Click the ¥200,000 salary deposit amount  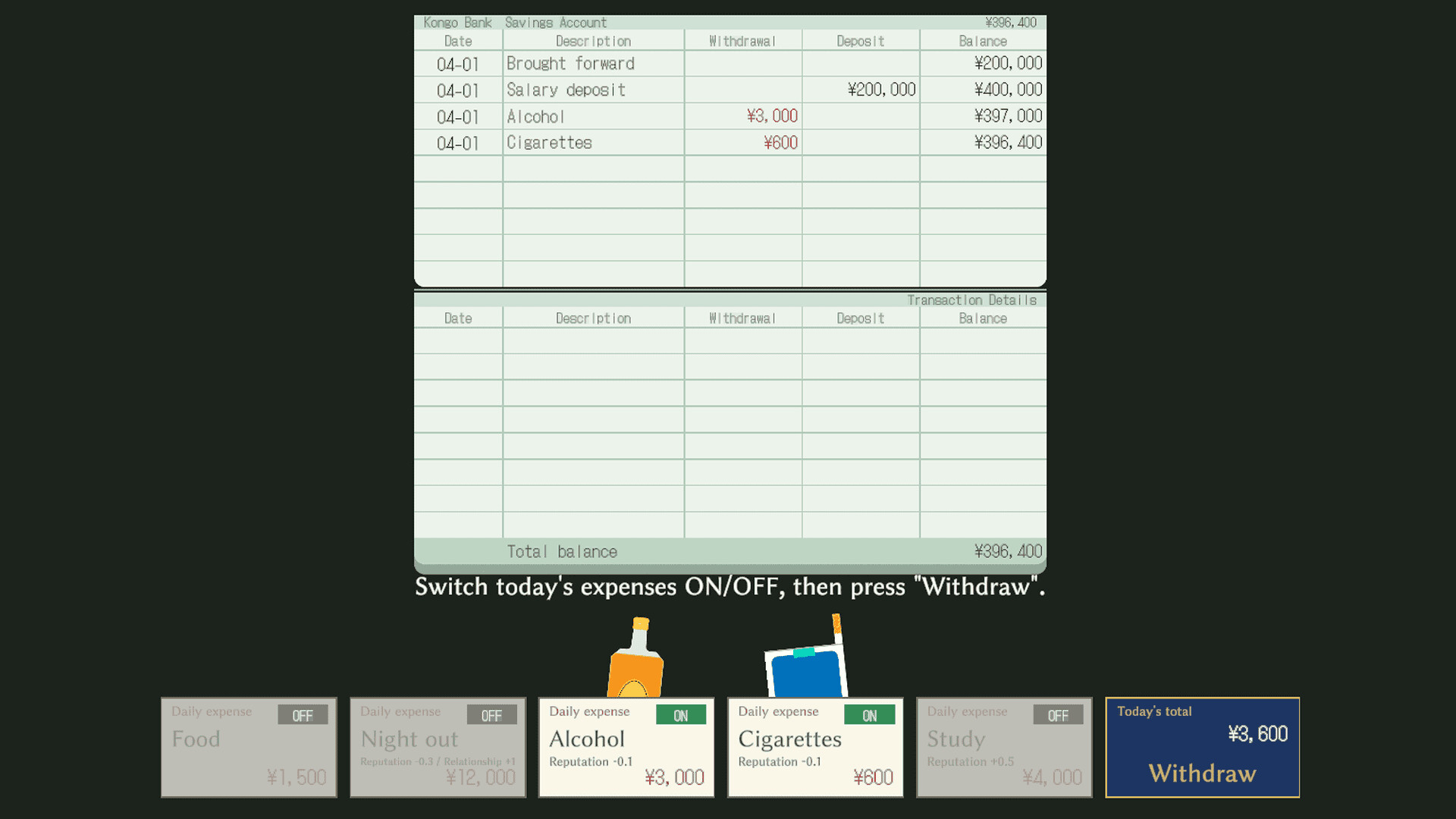881,89
